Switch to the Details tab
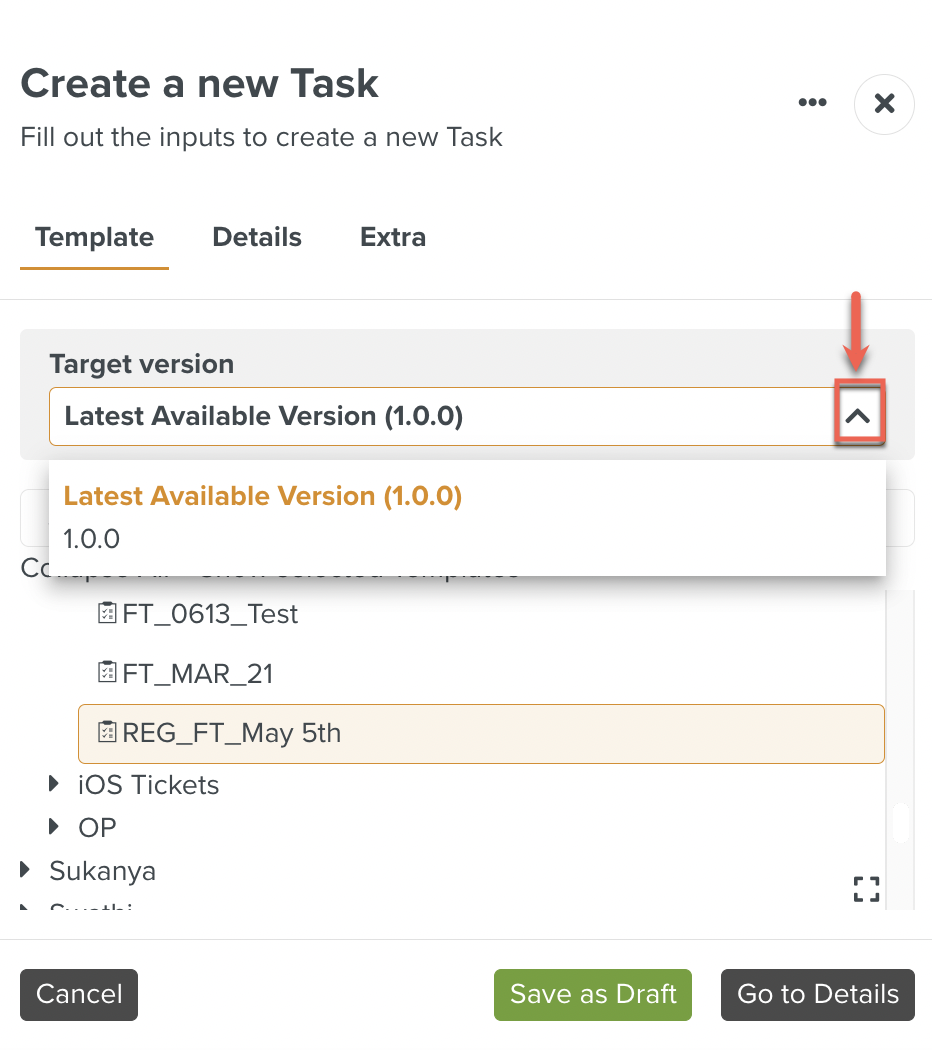Image resolution: width=932 pixels, height=1050 pixels. (257, 237)
